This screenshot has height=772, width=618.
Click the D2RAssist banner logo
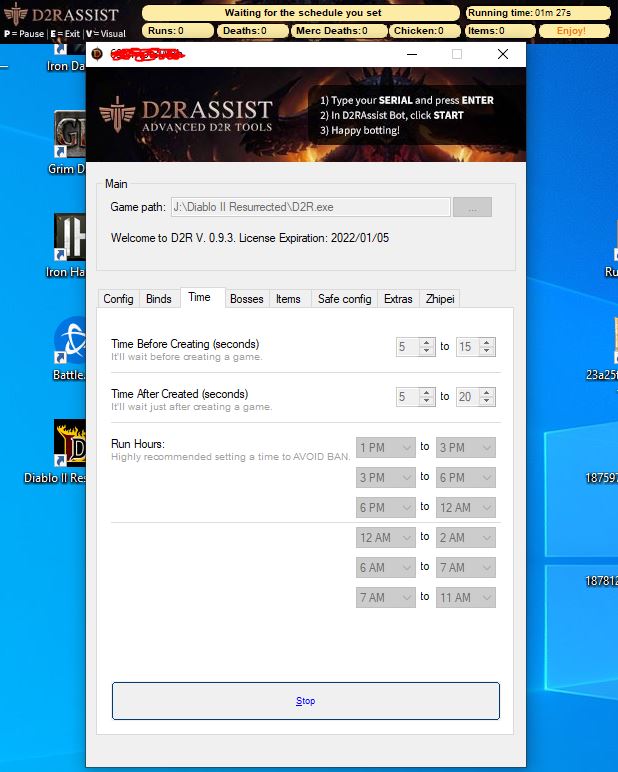click(190, 115)
